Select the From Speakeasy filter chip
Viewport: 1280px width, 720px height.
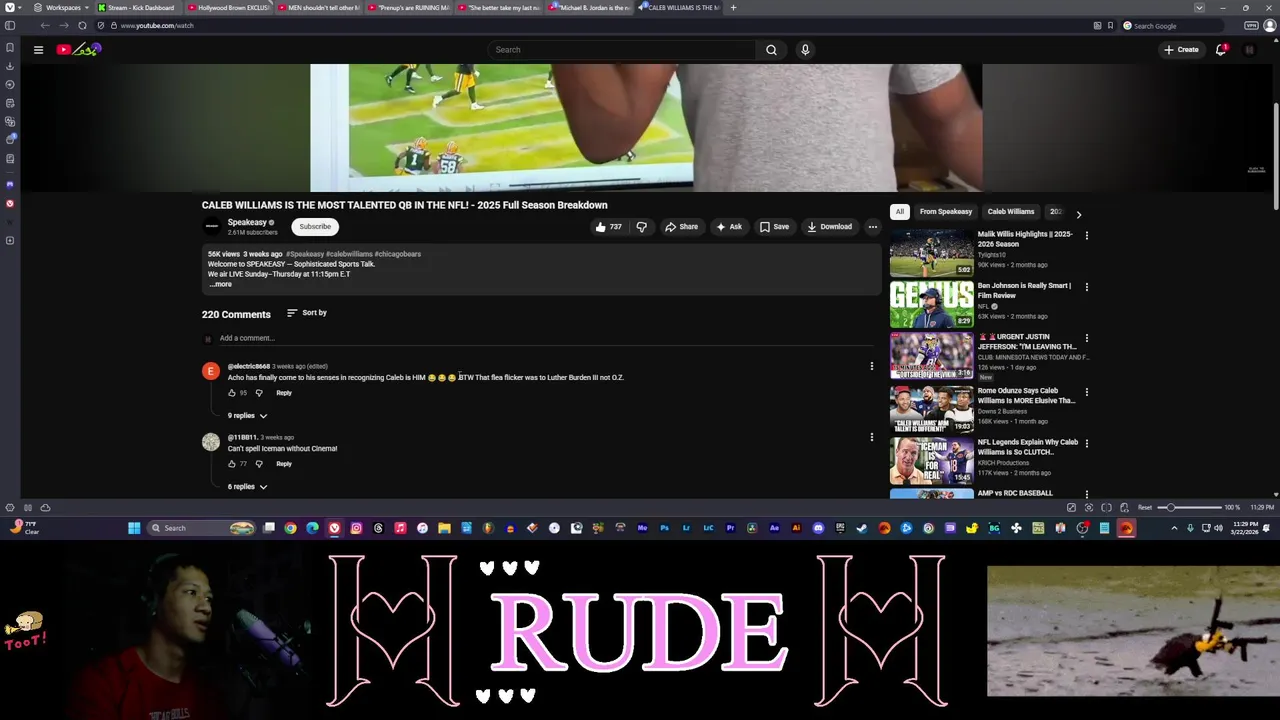[x=946, y=212]
